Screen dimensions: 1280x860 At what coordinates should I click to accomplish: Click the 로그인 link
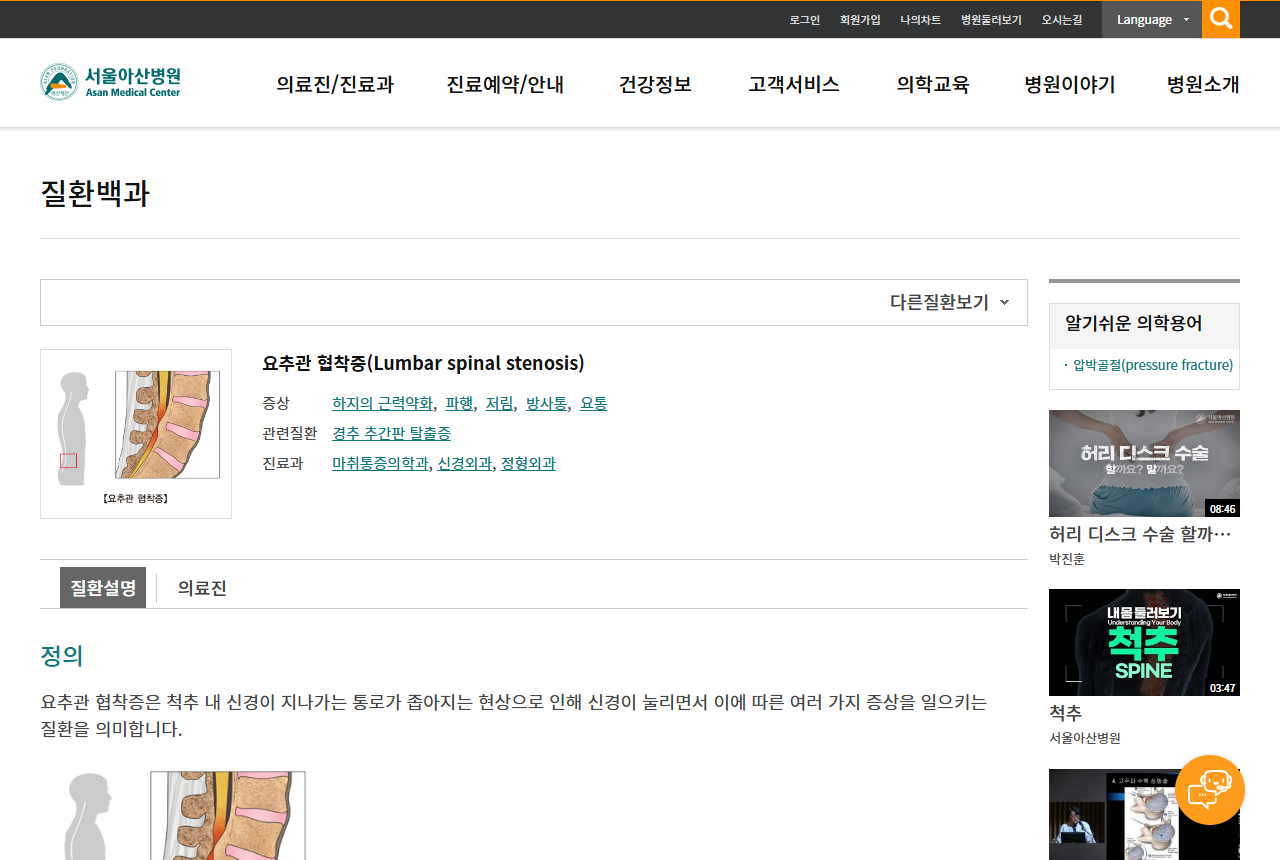pyautogui.click(x=804, y=20)
